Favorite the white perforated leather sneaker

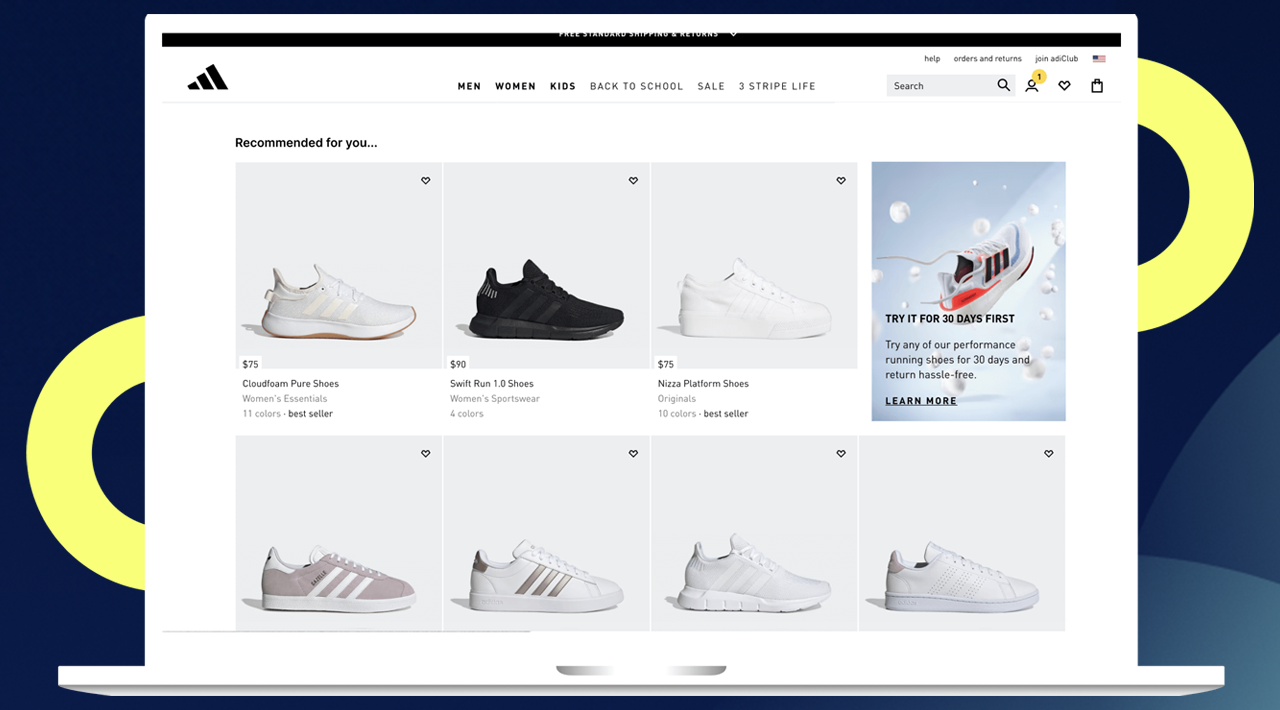point(1049,454)
